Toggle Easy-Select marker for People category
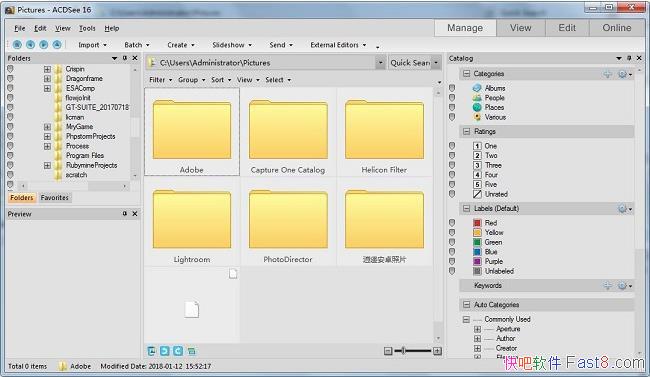 tap(452, 97)
